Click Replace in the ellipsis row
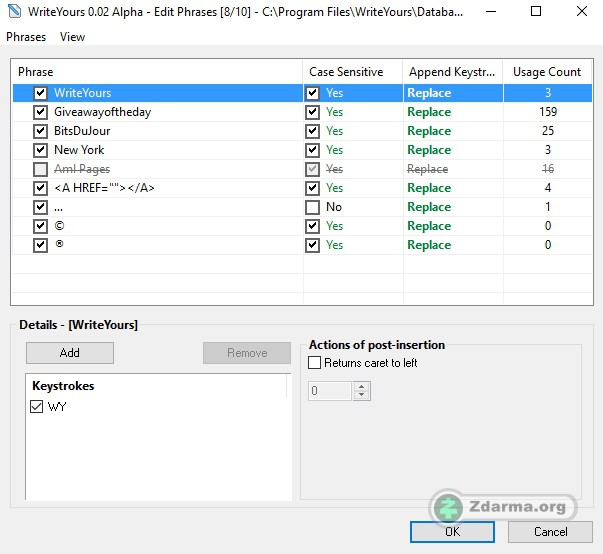Image resolution: width=603 pixels, height=554 pixels. 429,207
